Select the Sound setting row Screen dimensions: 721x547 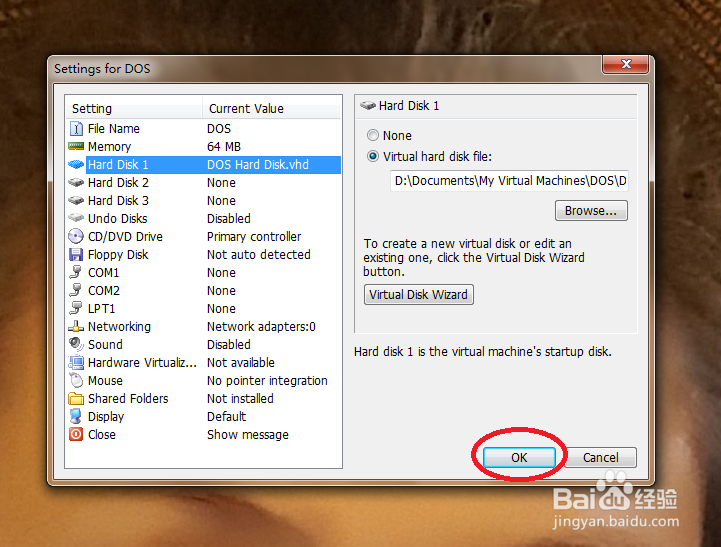(204, 344)
